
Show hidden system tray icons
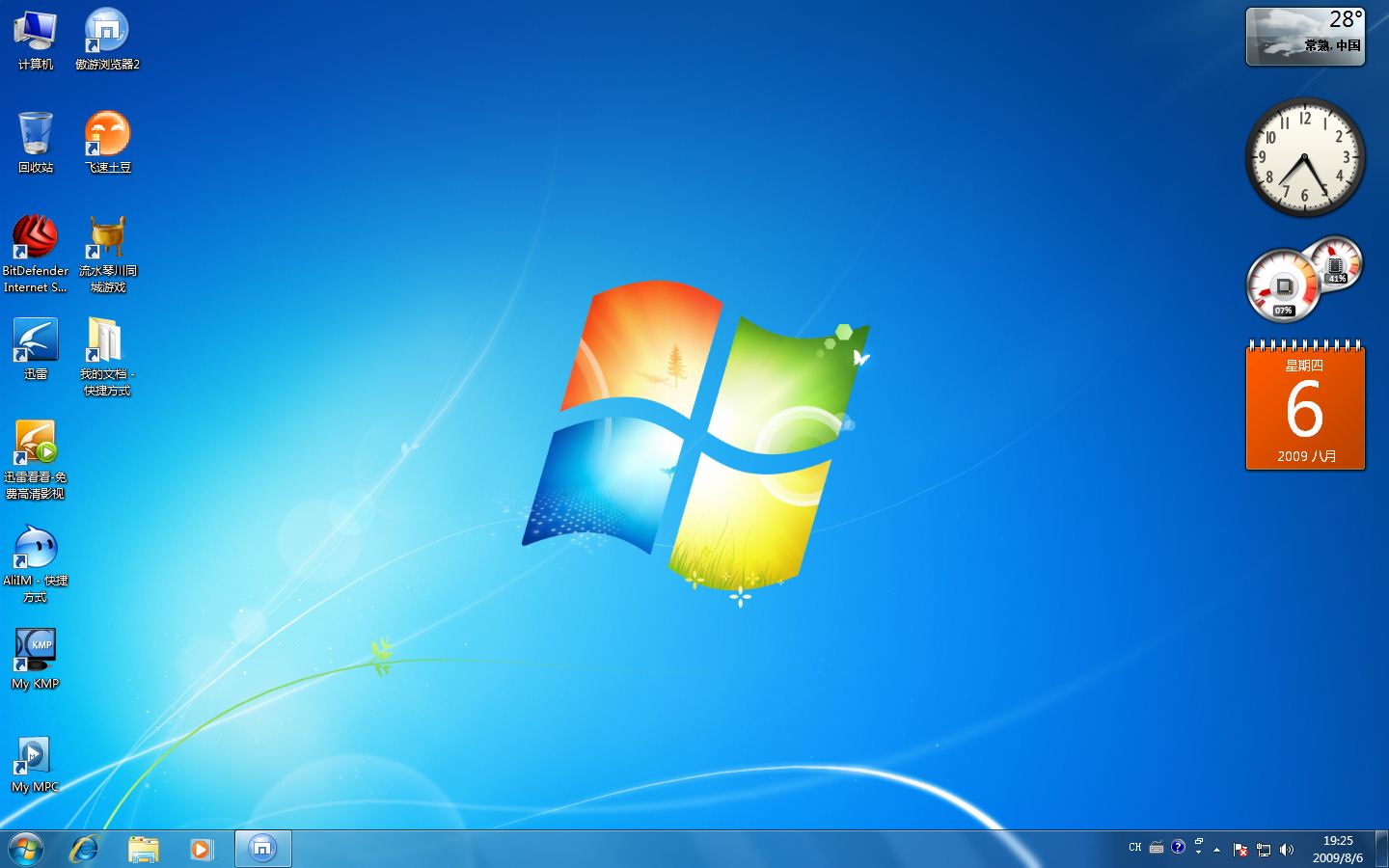tap(1217, 850)
